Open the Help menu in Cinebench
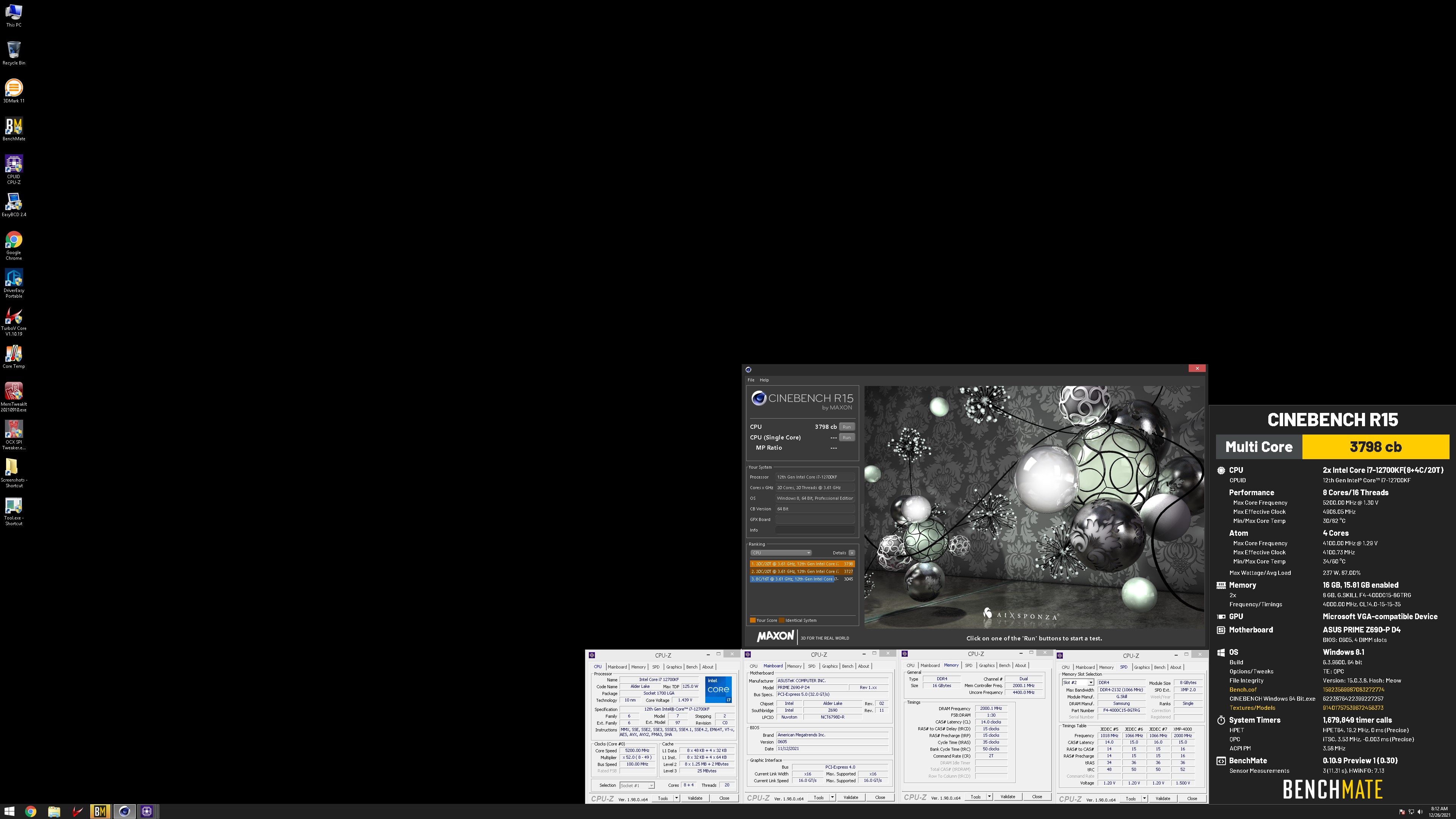This screenshot has height=819, width=1456. coord(764,380)
